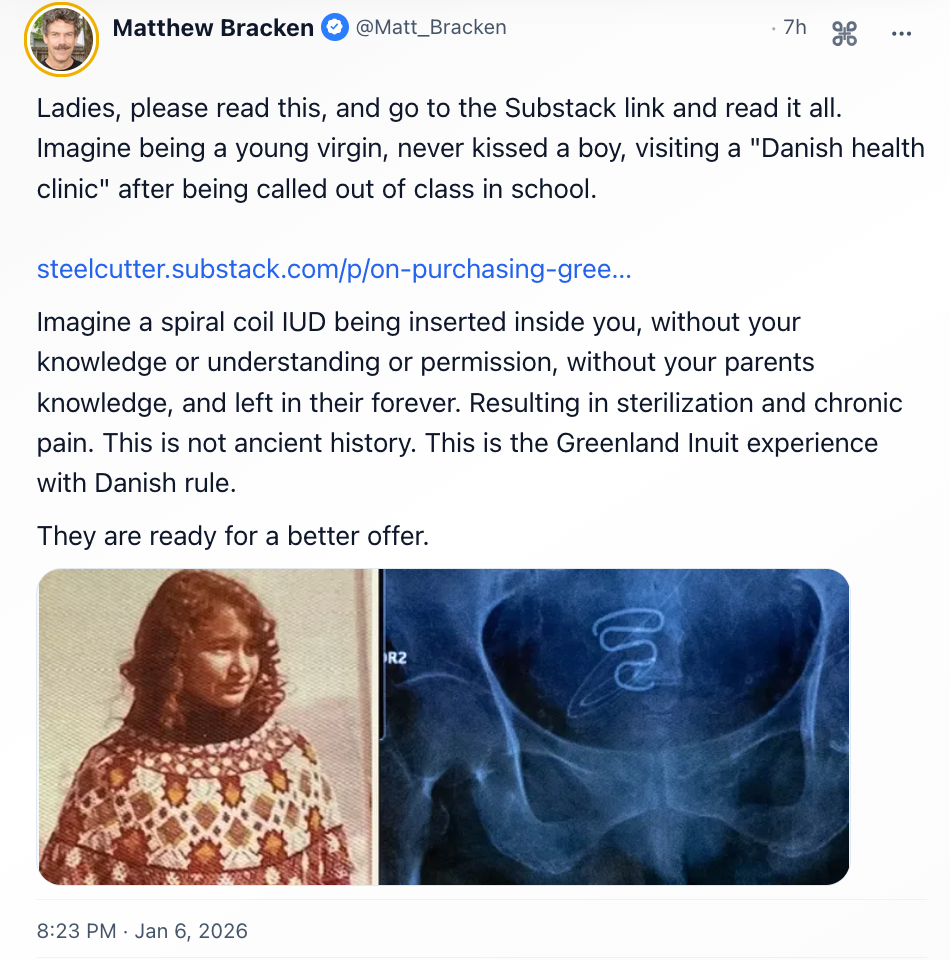Click the Jan 6, 2026 date
Viewport: 950px width, 960px height.
191,931
